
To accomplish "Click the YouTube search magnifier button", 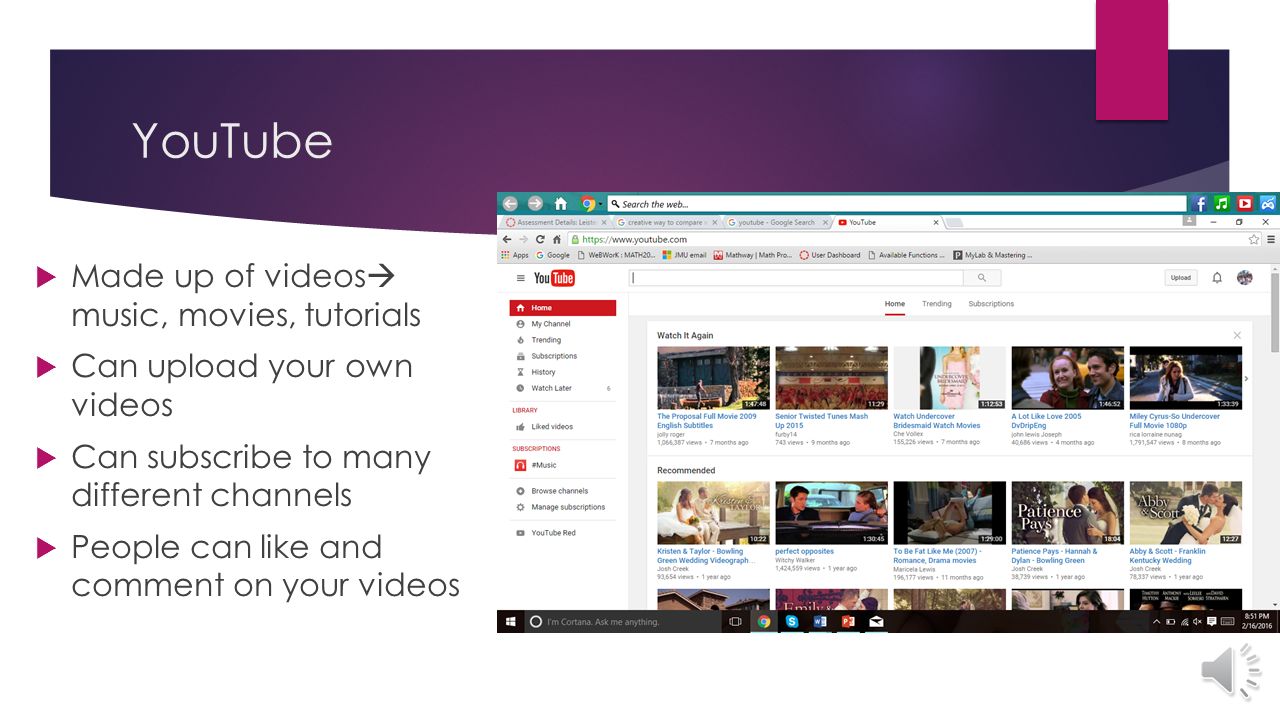I will point(982,278).
